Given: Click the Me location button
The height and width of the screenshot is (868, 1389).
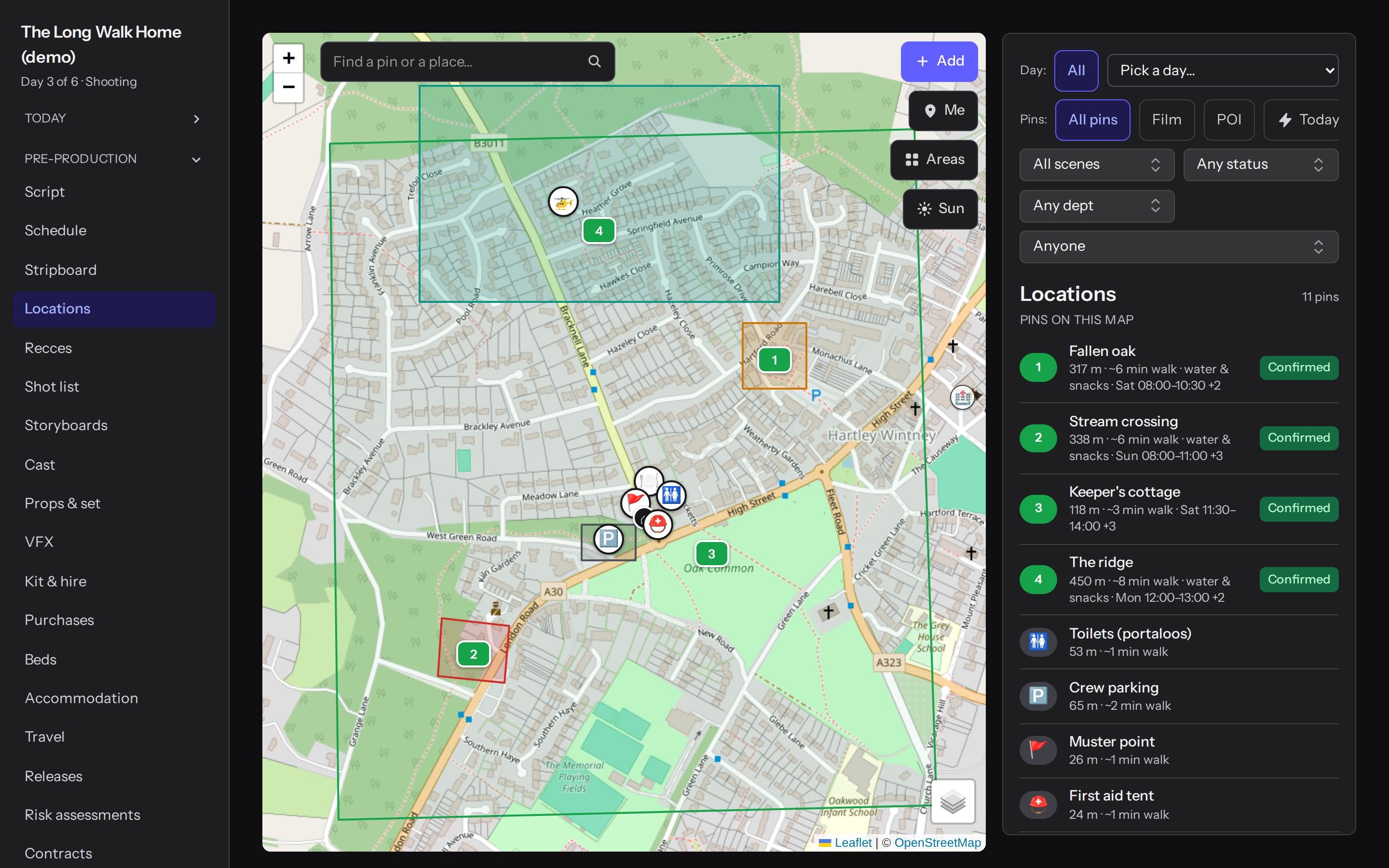Looking at the screenshot, I should point(943,110).
